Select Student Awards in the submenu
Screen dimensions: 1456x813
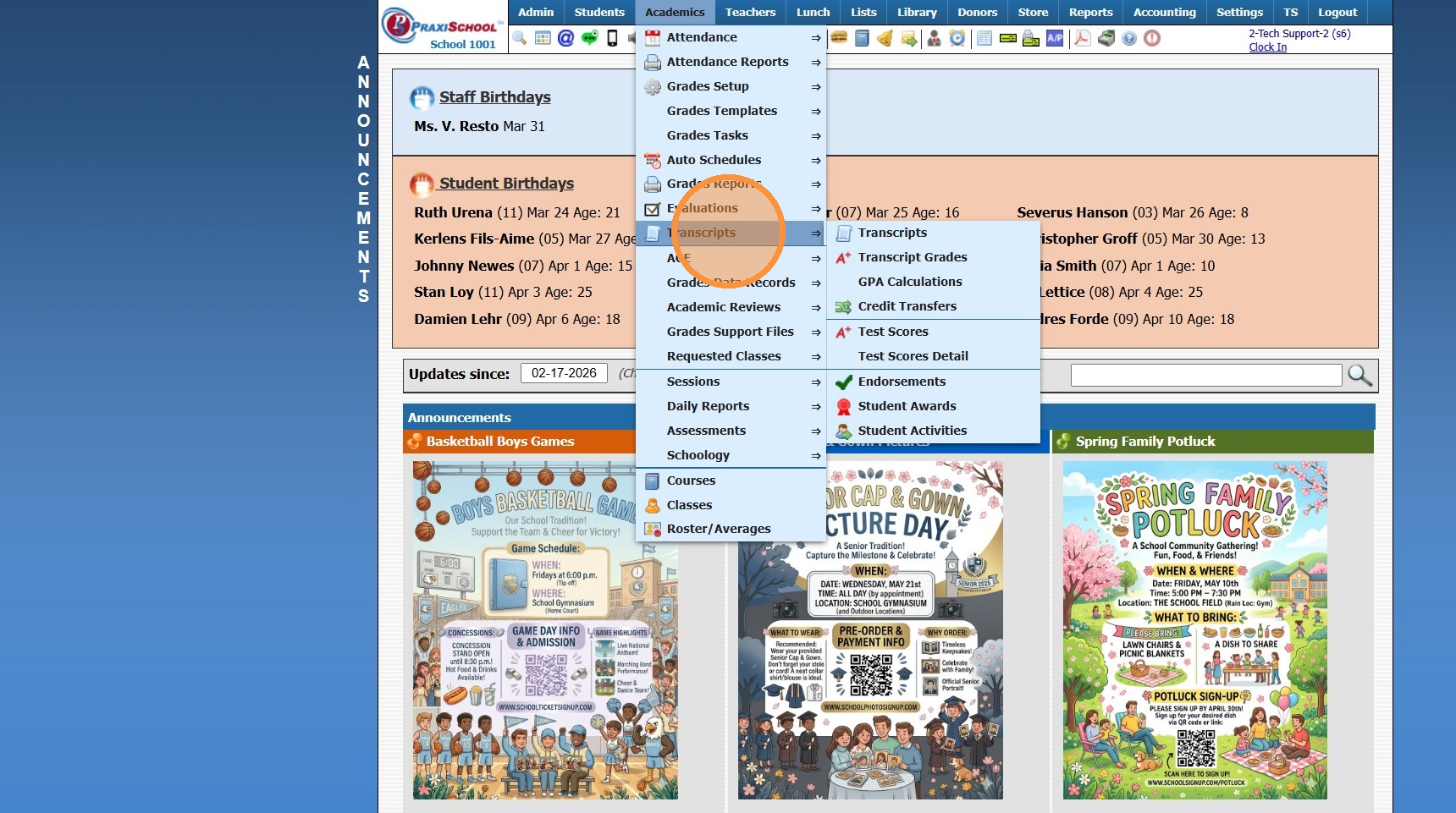coord(933,406)
